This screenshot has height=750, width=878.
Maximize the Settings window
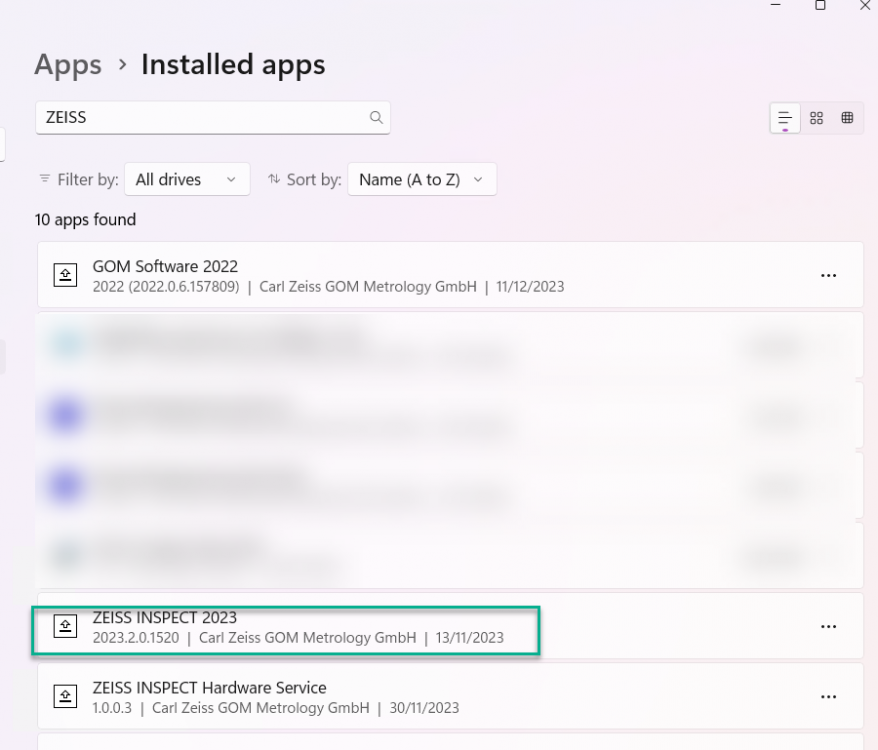(820, 5)
